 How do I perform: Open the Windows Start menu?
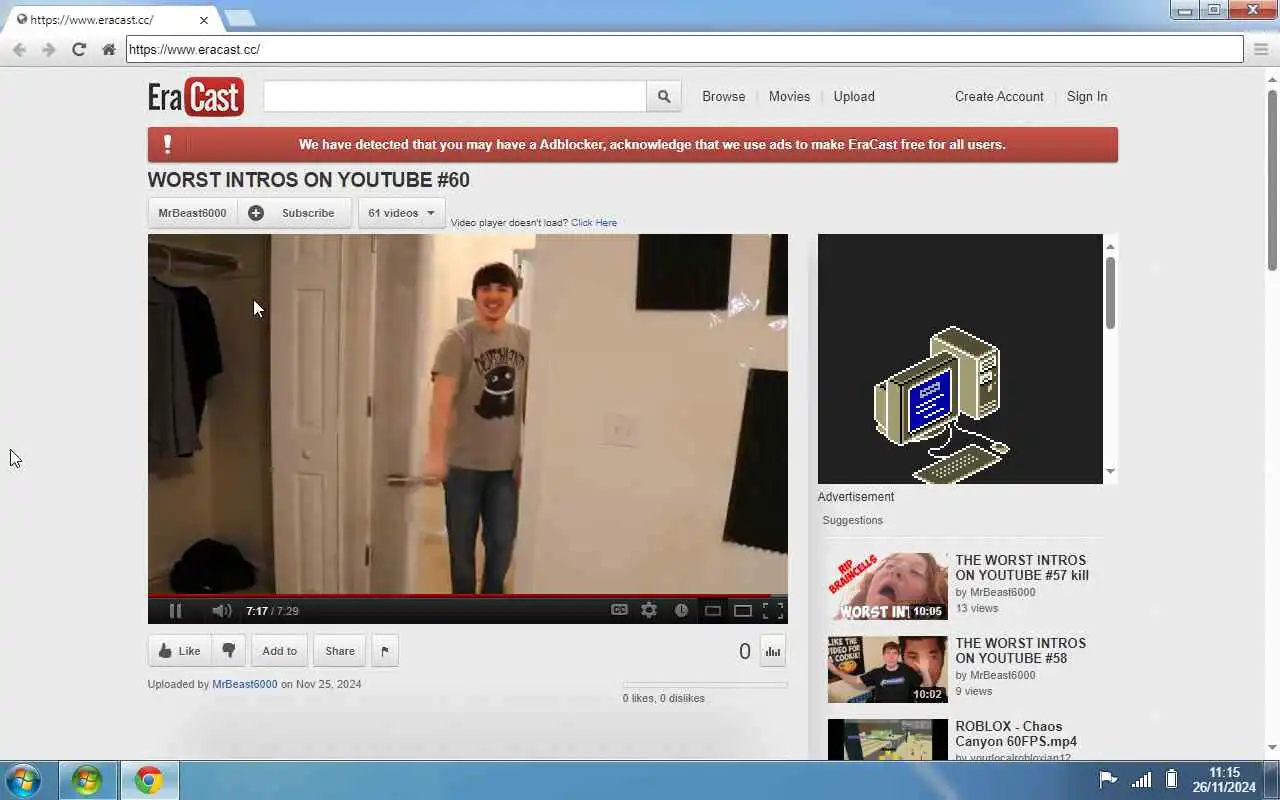point(23,780)
